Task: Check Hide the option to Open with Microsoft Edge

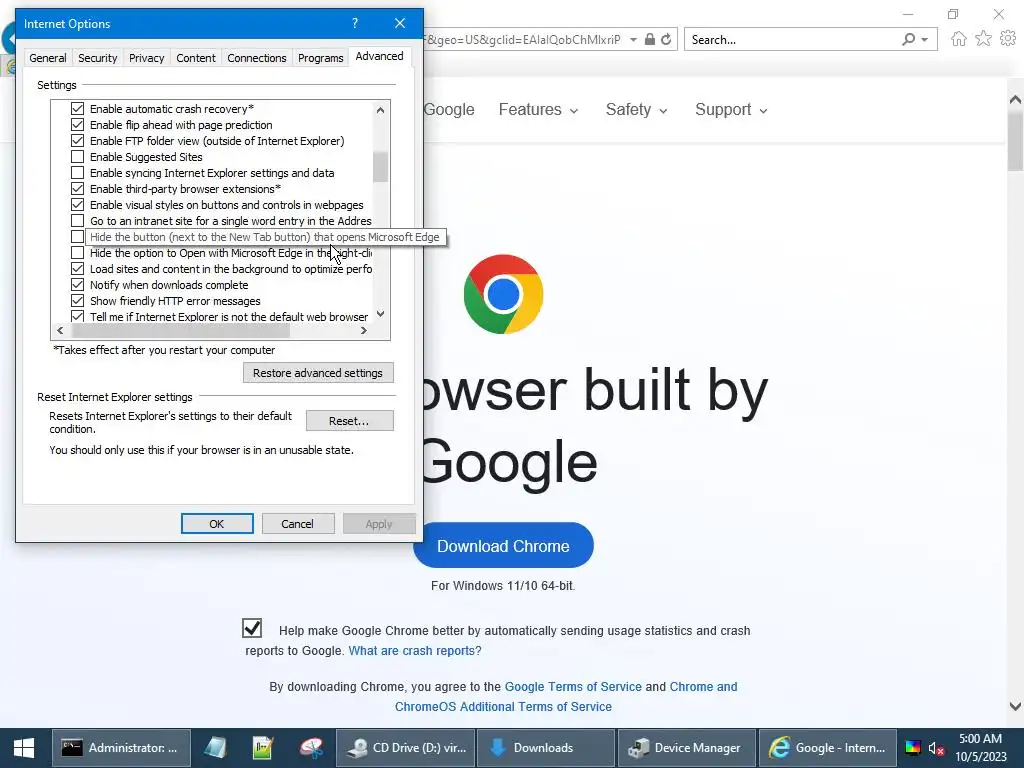Action: click(x=77, y=253)
